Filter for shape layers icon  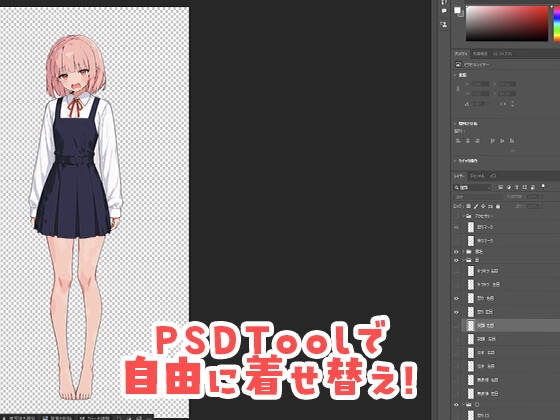click(525, 187)
